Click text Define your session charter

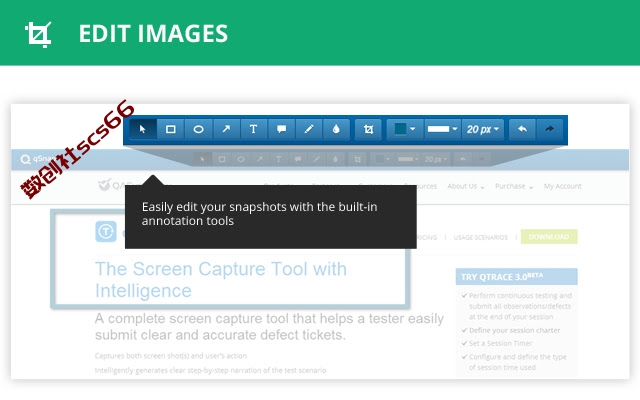tap(514, 330)
